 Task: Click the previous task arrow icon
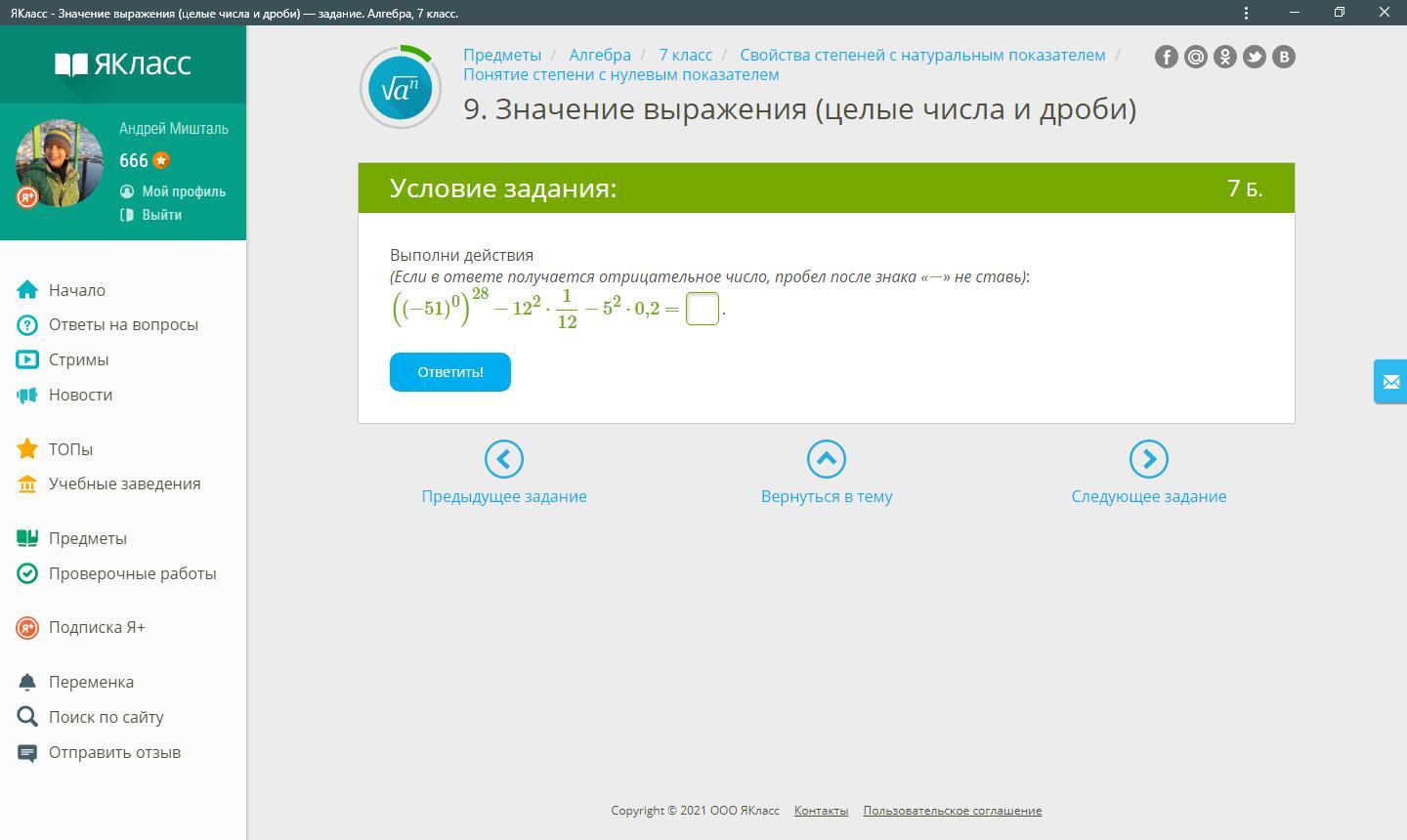coord(504,459)
